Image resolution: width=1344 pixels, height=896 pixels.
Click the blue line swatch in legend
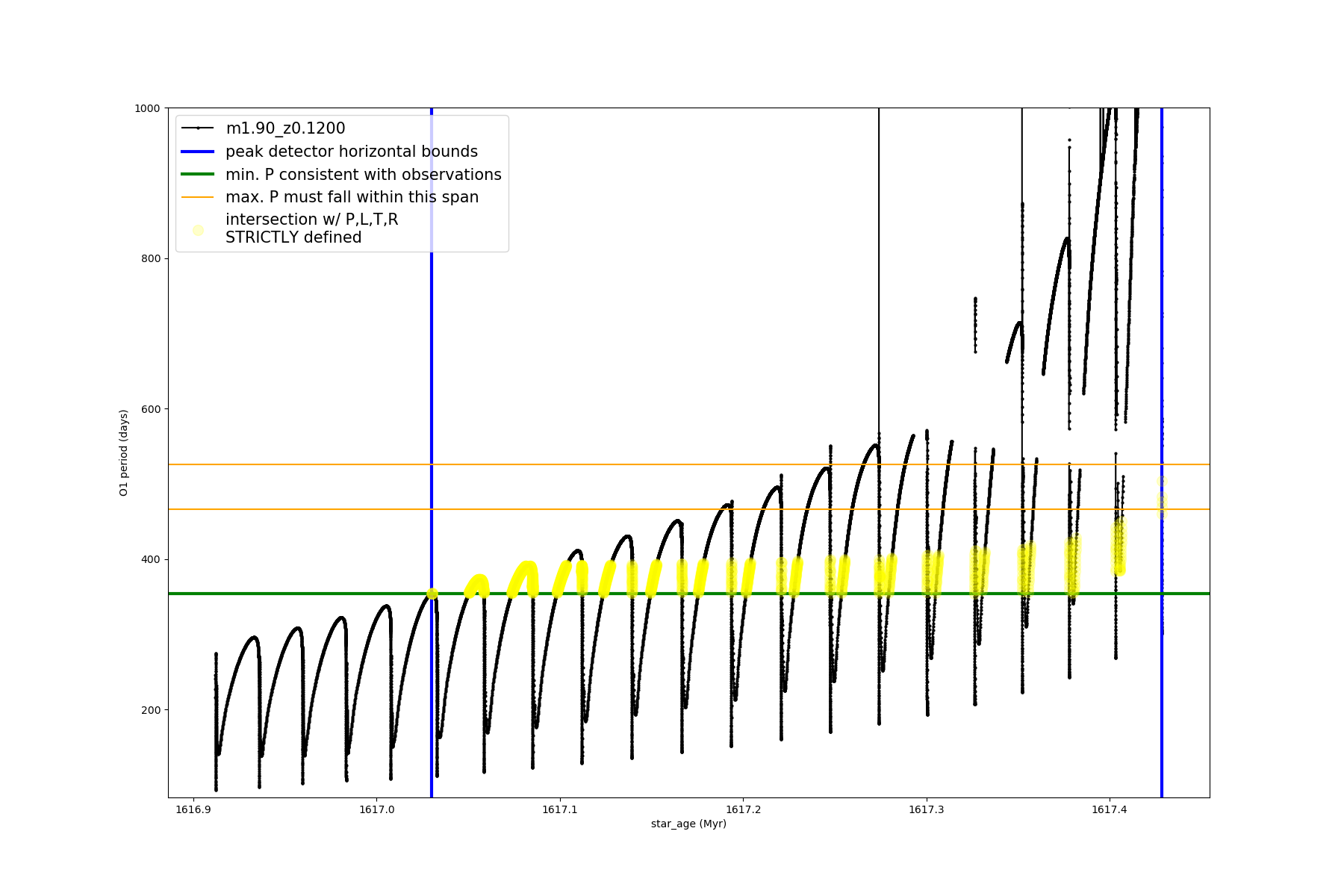198,152
